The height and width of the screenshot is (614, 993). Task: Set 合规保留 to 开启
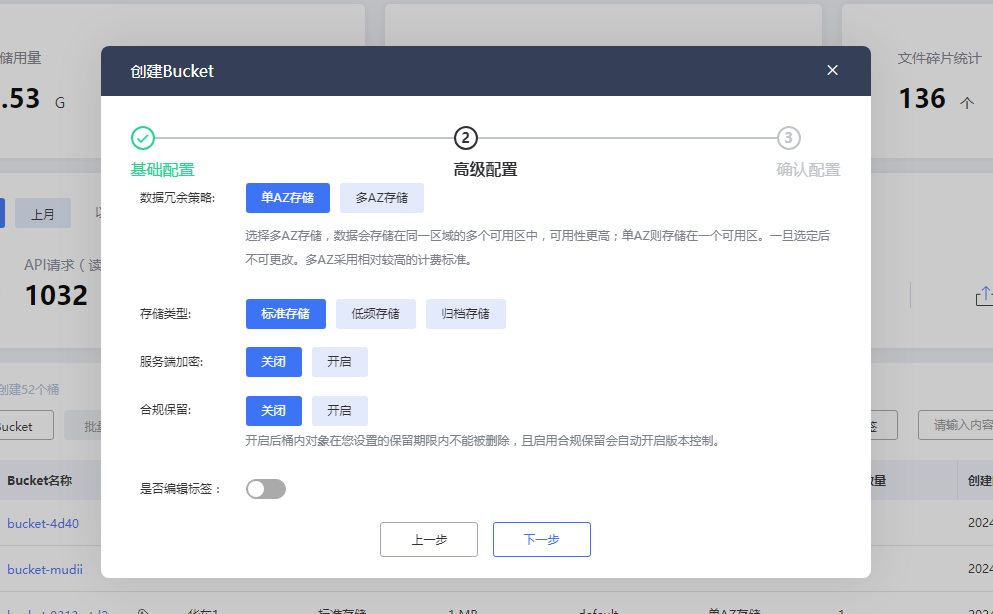click(x=339, y=411)
